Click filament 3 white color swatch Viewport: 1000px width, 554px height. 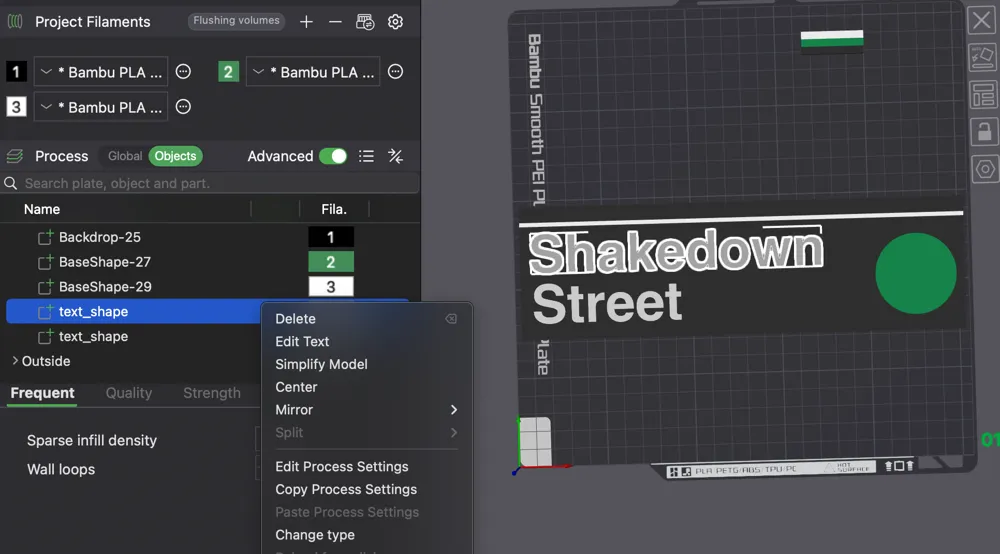pos(16,106)
